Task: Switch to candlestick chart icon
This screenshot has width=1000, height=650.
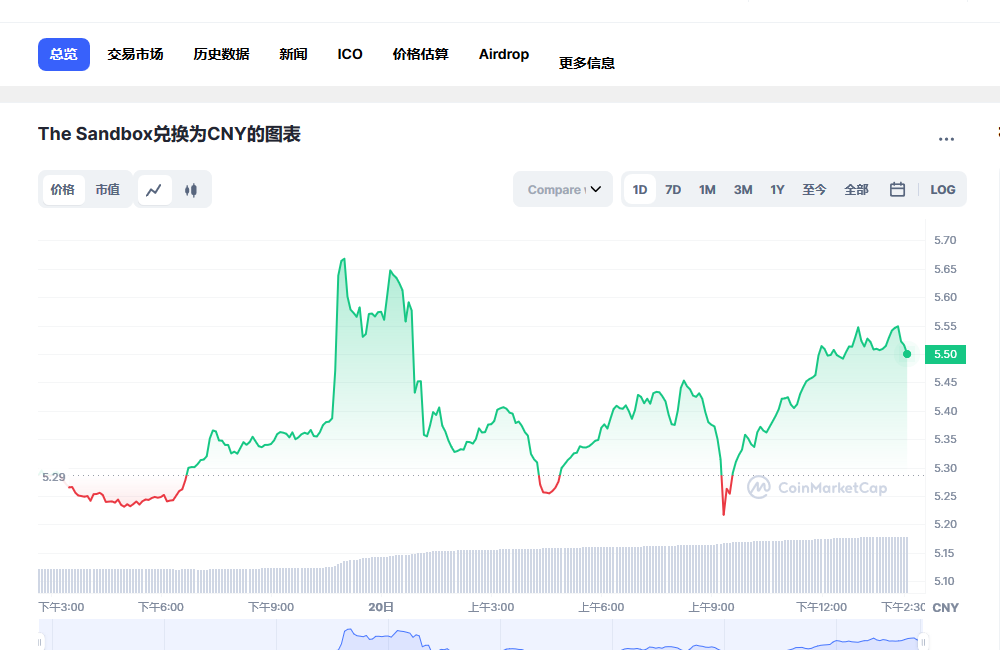Action: (191, 190)
